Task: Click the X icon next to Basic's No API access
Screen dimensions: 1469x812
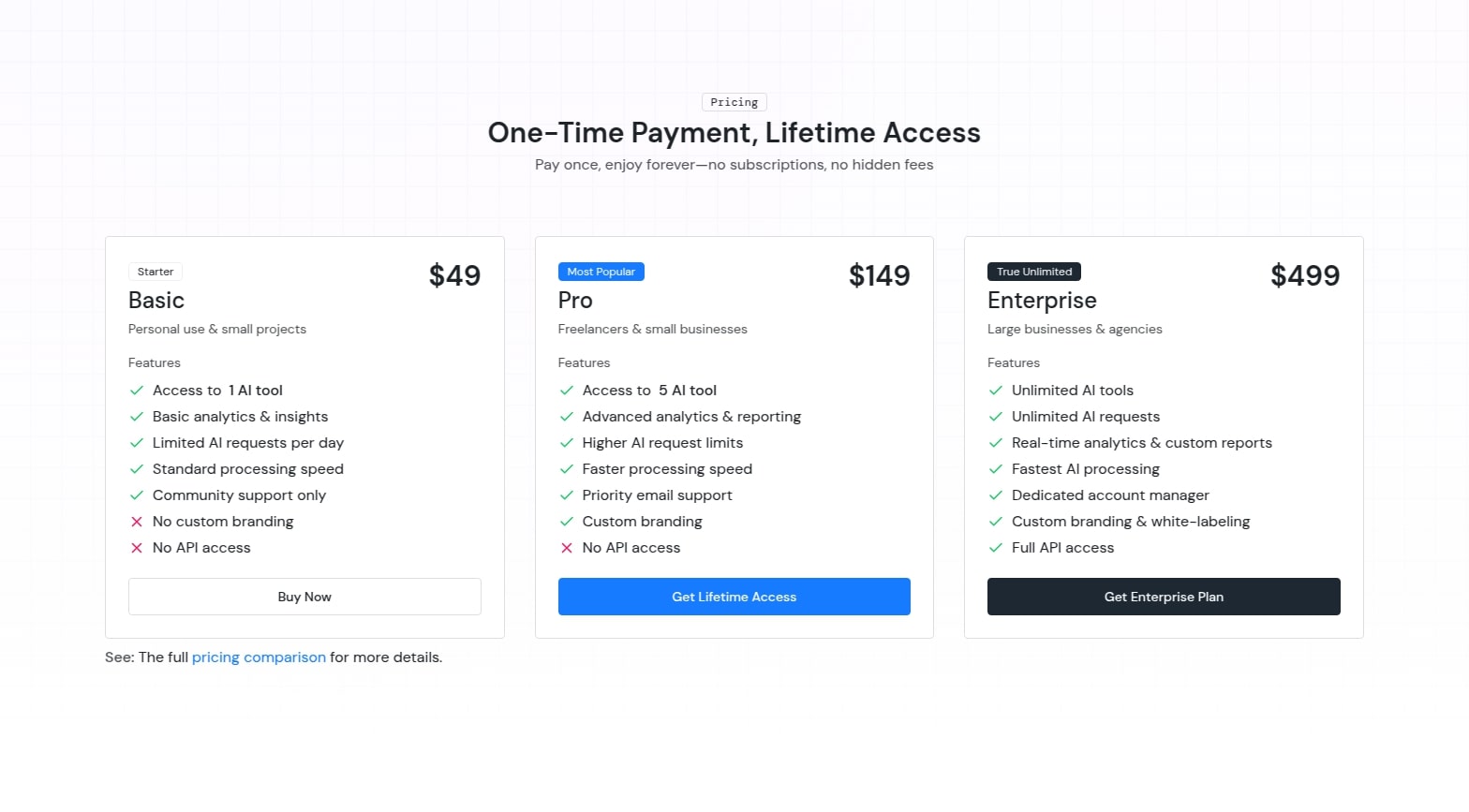Action: (x=137, y=548)
